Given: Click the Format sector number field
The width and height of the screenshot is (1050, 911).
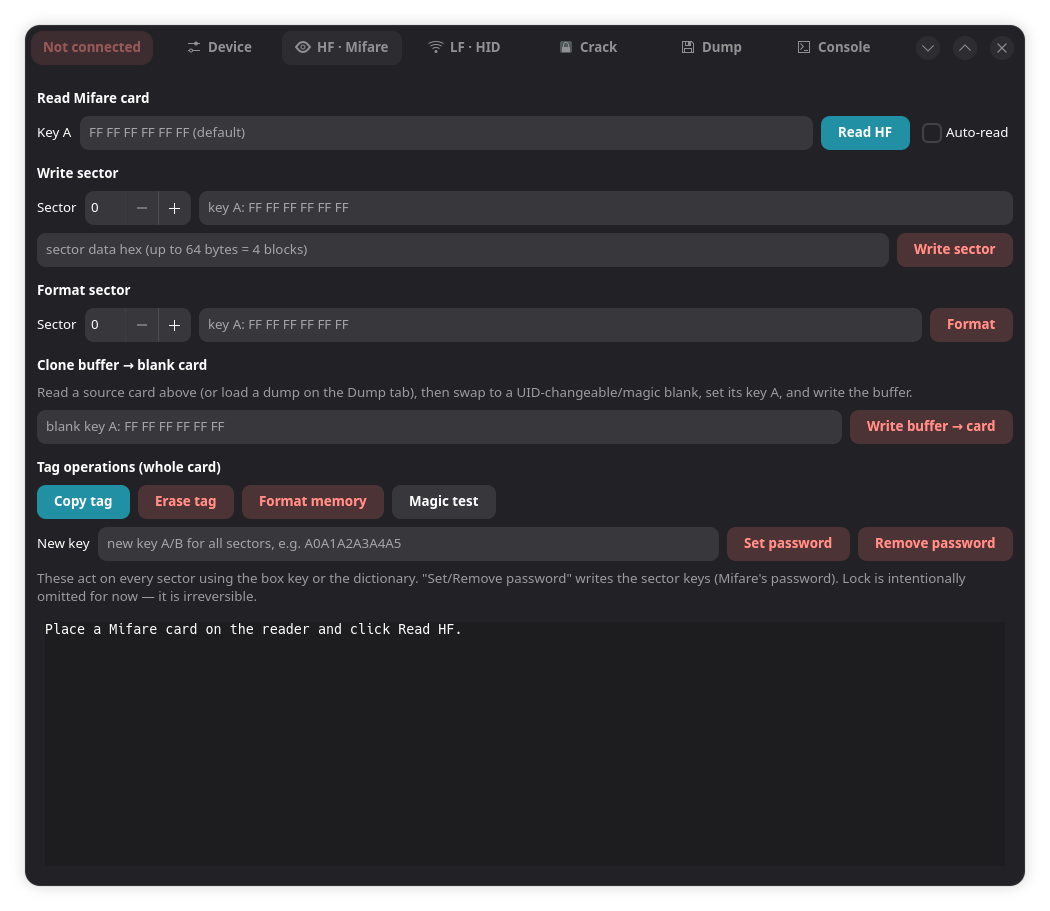Looking at the screenshot, I should click(105, 325).
